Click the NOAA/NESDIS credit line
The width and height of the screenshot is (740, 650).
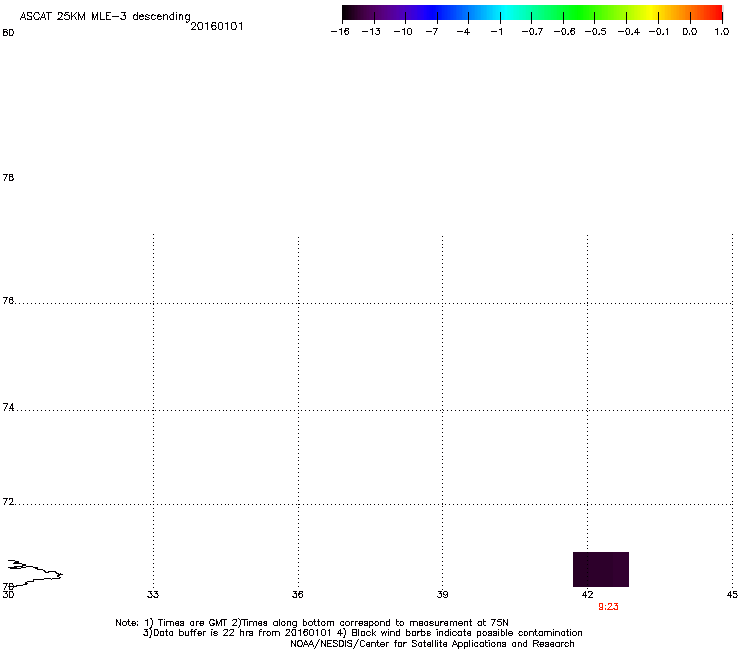pyautogui.click(x=432, y=644)
